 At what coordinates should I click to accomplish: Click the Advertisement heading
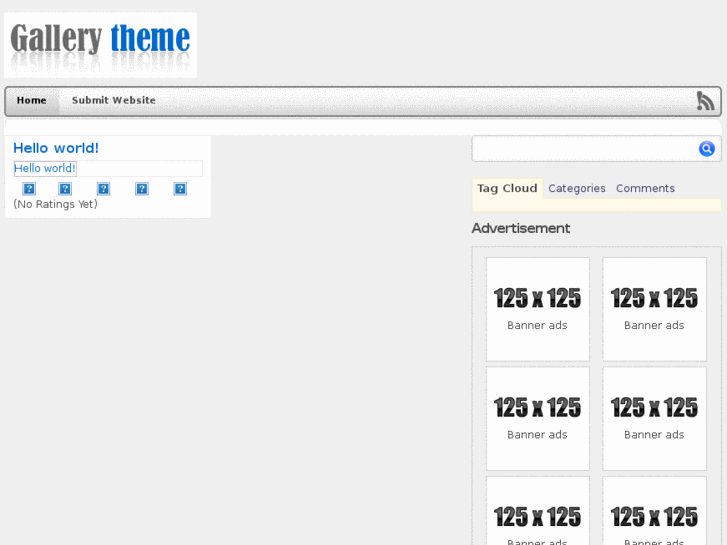[521, 228]
